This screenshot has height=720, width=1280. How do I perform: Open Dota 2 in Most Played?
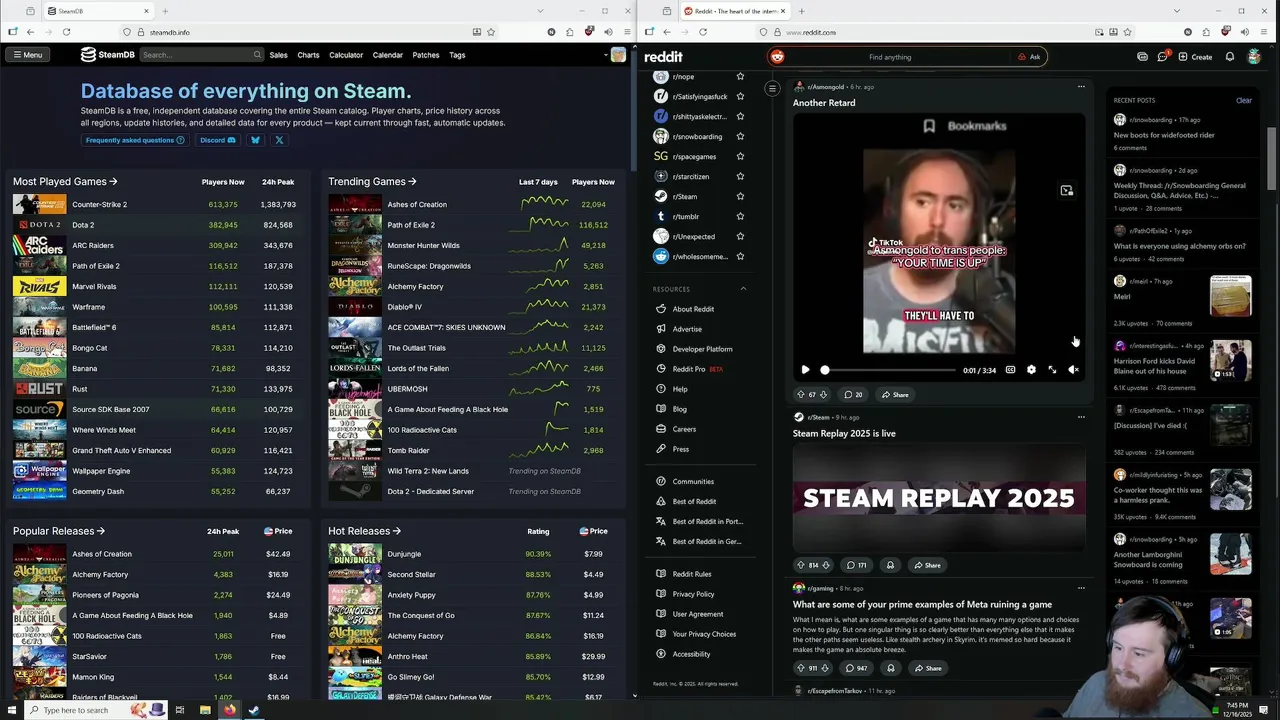tap(83, 225)
